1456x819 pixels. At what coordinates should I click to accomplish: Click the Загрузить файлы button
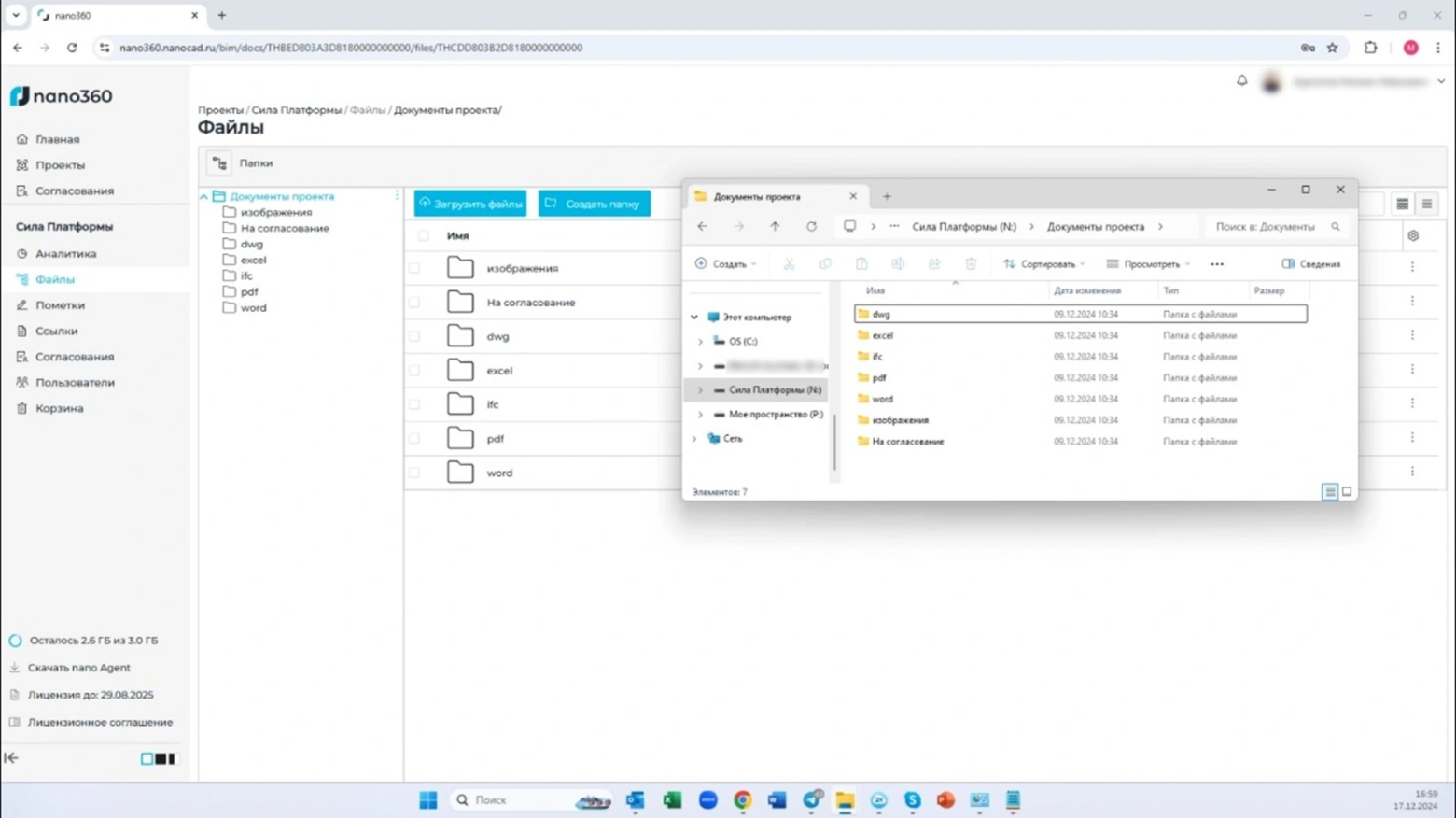click(470, 204)
